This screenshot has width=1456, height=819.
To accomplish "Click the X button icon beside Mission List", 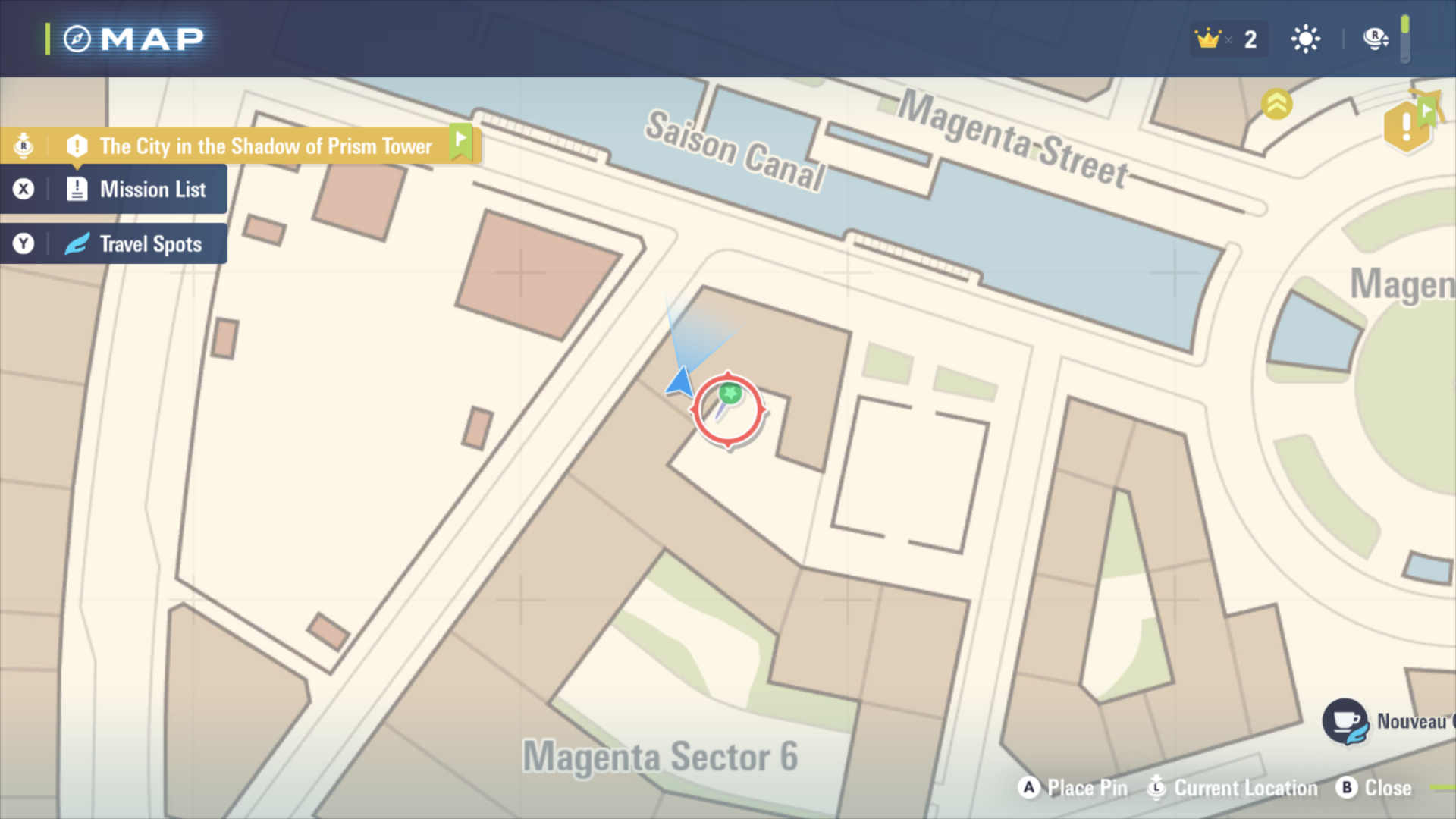I will (x=24, y=189).
